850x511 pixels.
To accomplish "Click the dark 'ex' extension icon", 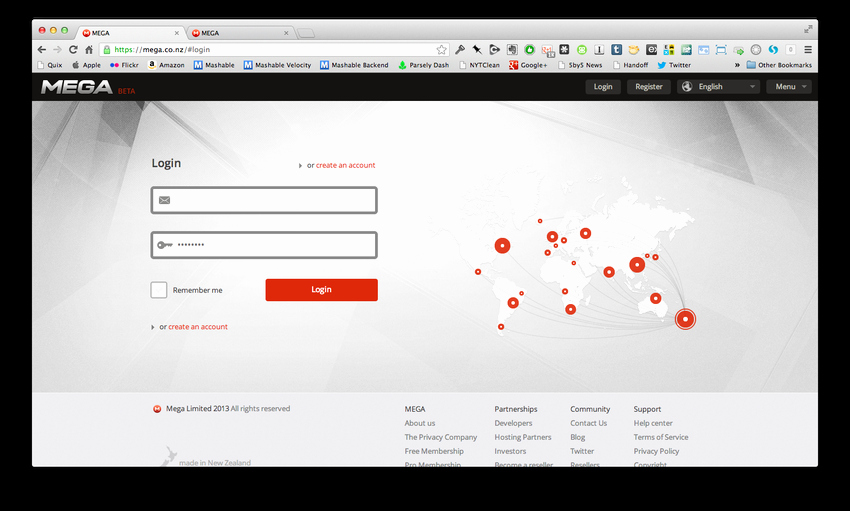I will pyautogui.click(x=651, y=49).
